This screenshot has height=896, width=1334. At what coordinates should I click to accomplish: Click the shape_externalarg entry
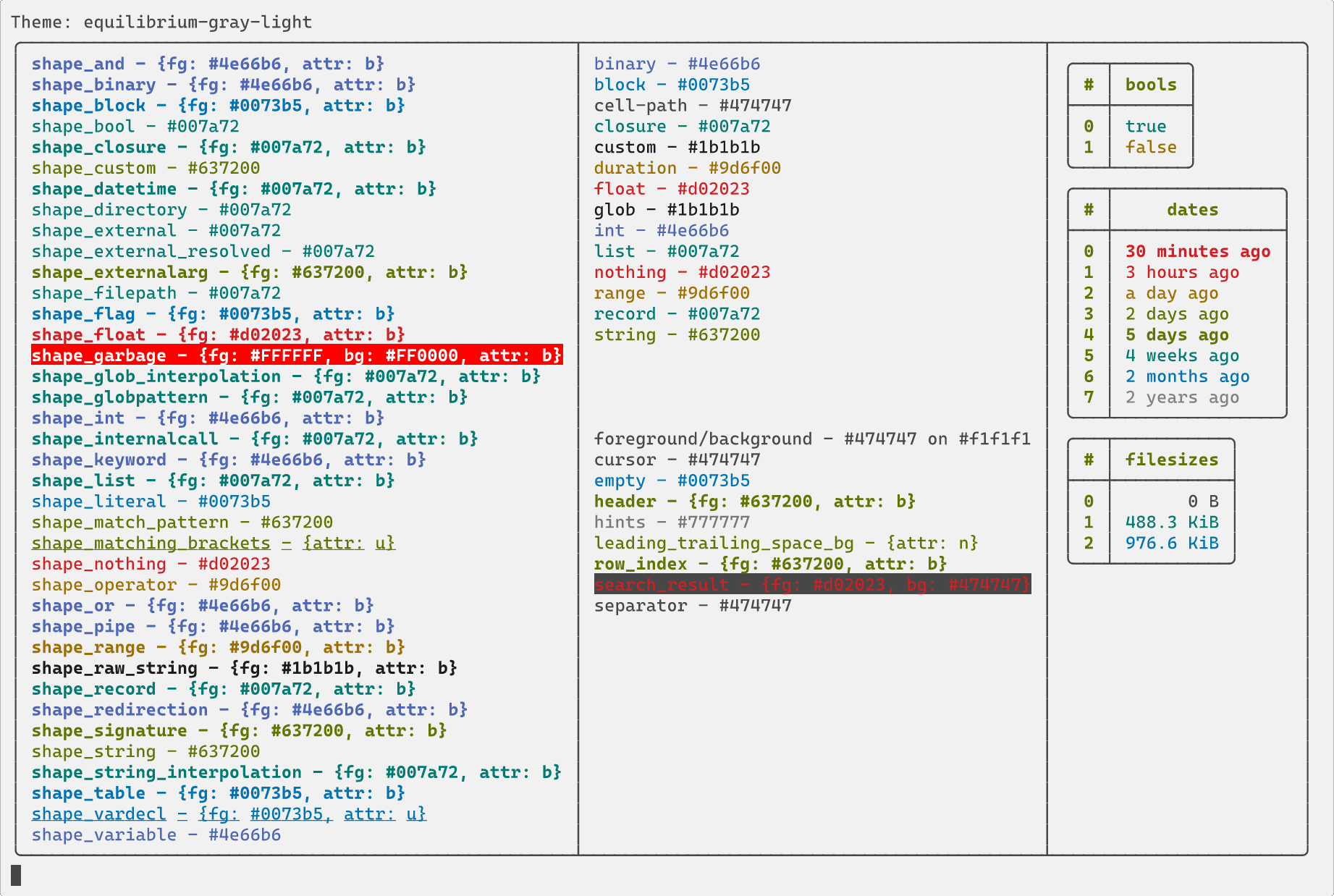[250, 273]
